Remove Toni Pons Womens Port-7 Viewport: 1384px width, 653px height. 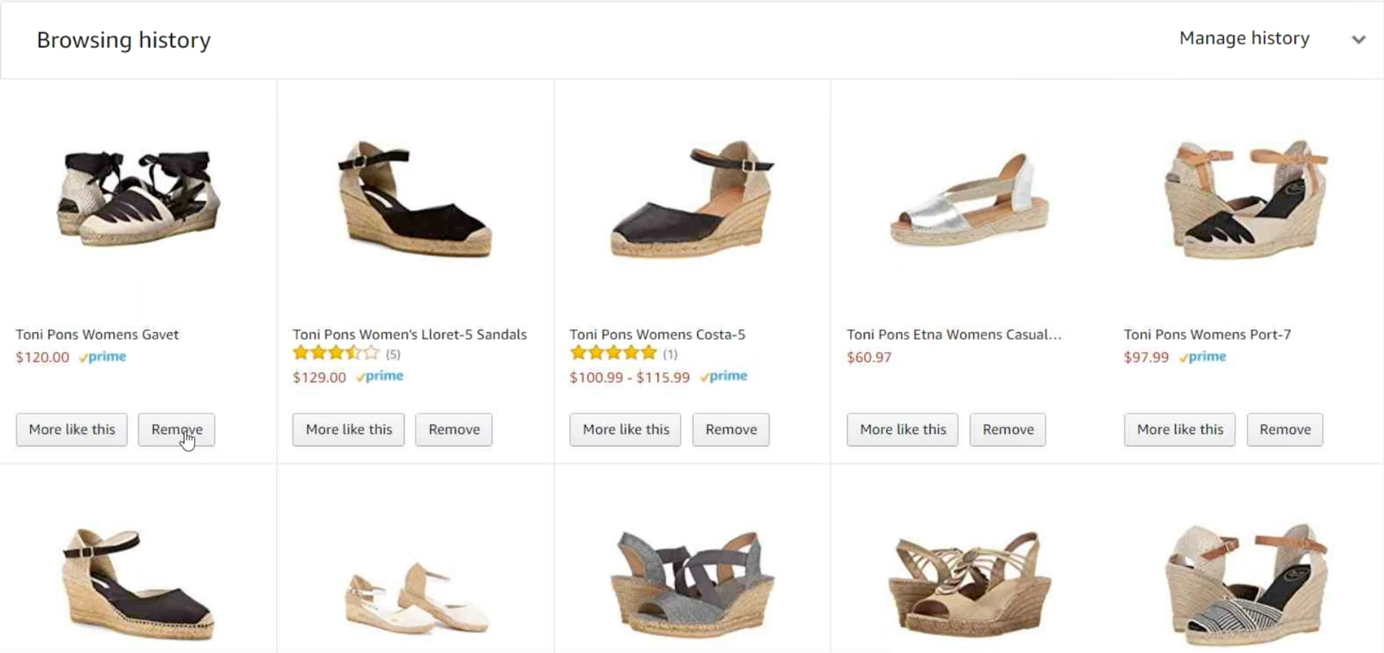tap(1285, 430)
